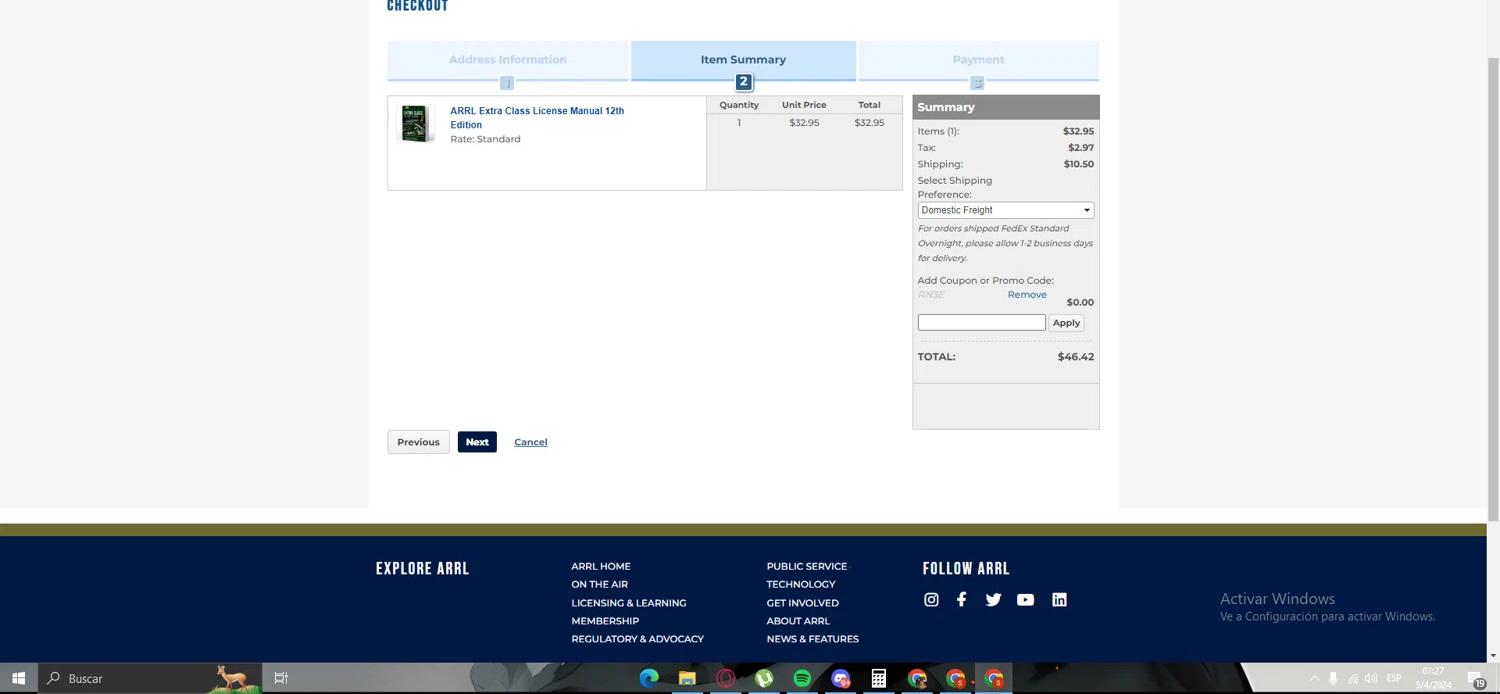Click the Tax amount $2.97
Screen dimensions: 1500x694
click(x=1081, y=148)
